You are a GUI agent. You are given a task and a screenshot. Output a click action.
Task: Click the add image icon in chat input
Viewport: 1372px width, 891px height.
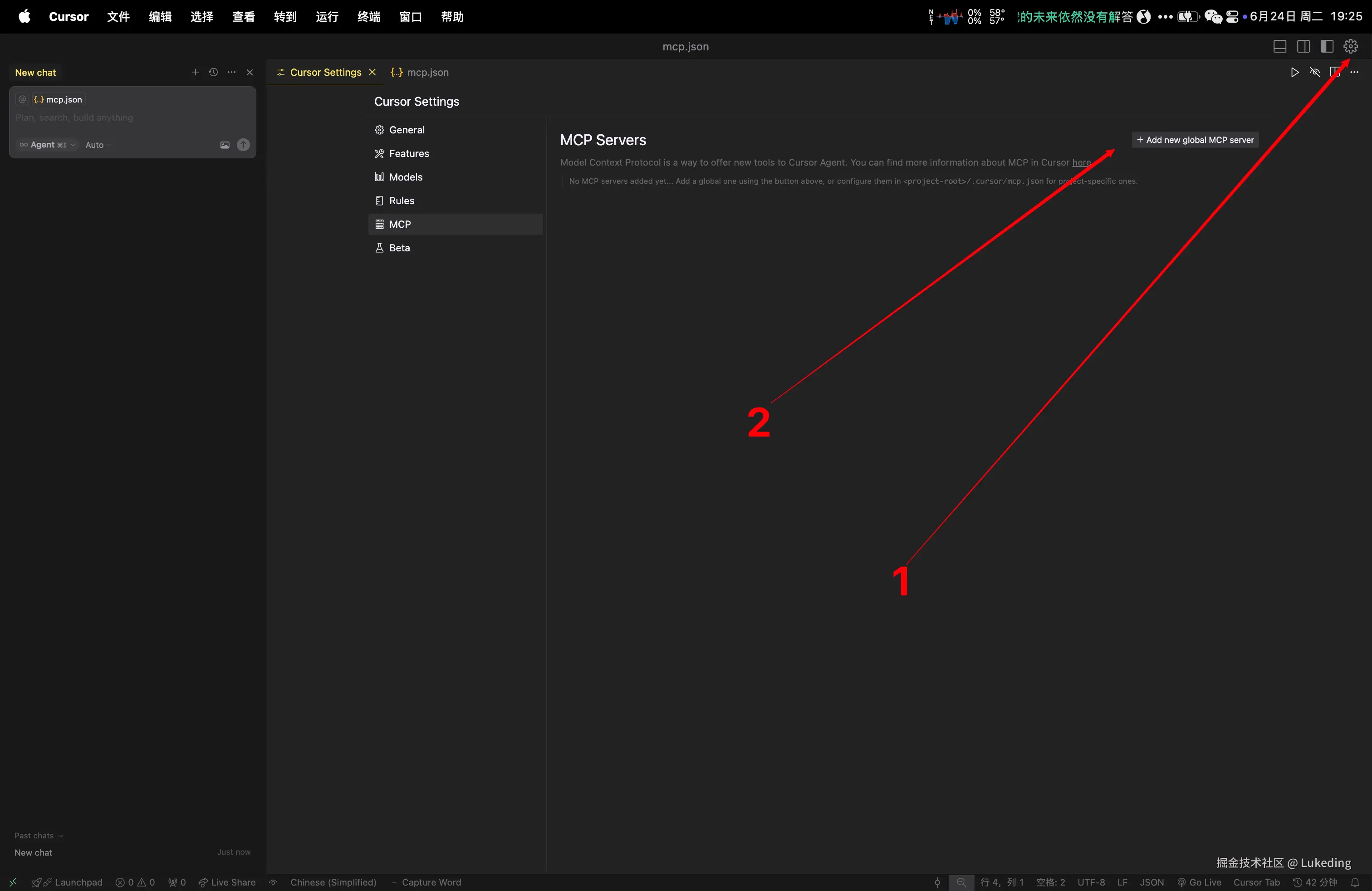pyautogui.click(x=225, y=145)
